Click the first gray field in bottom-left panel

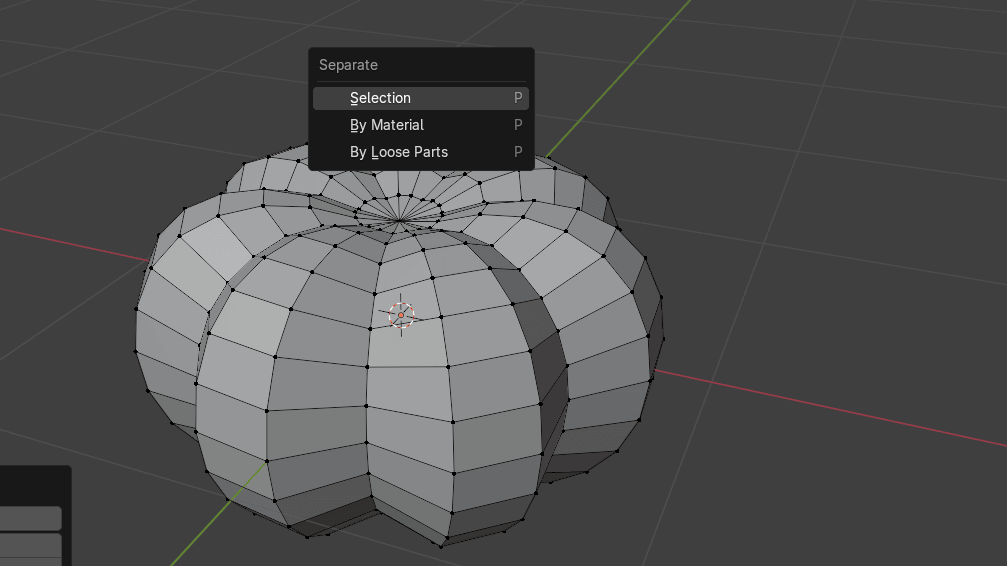tap(30, 518)
